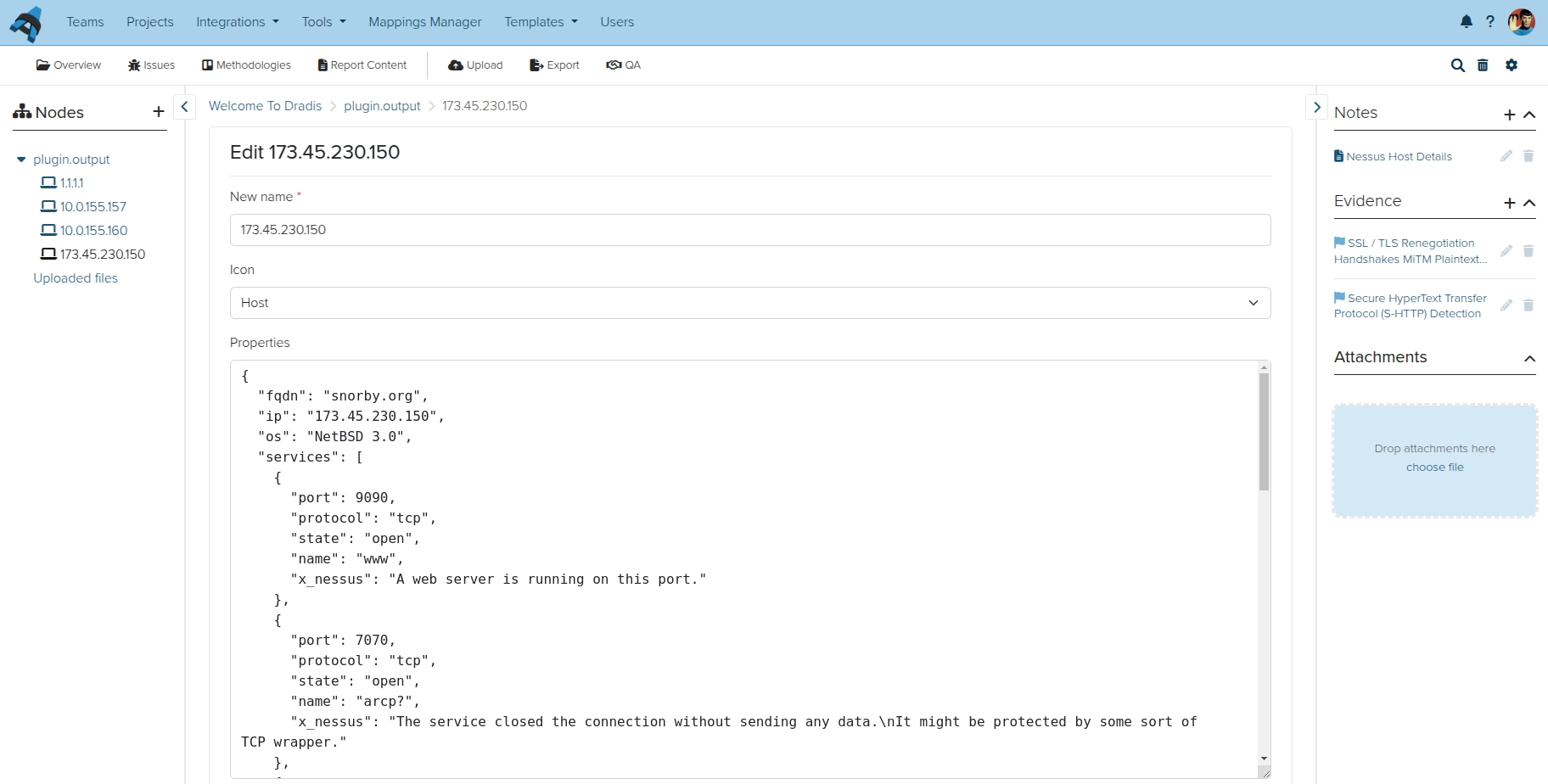Expand the Integrations dropdown

point(238,22)
